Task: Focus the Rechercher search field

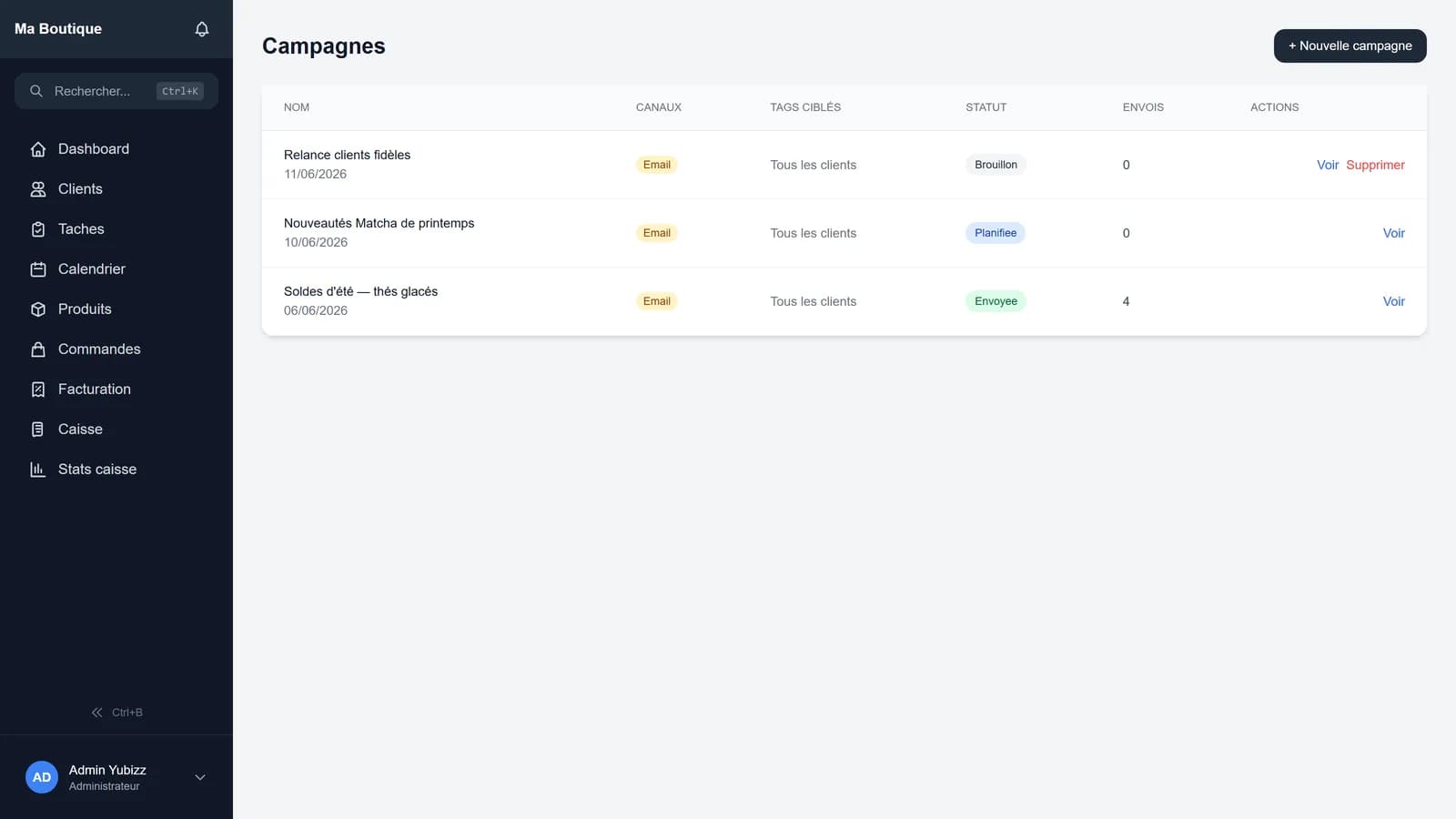Action: pyautogui.click(x=116, y=91)
